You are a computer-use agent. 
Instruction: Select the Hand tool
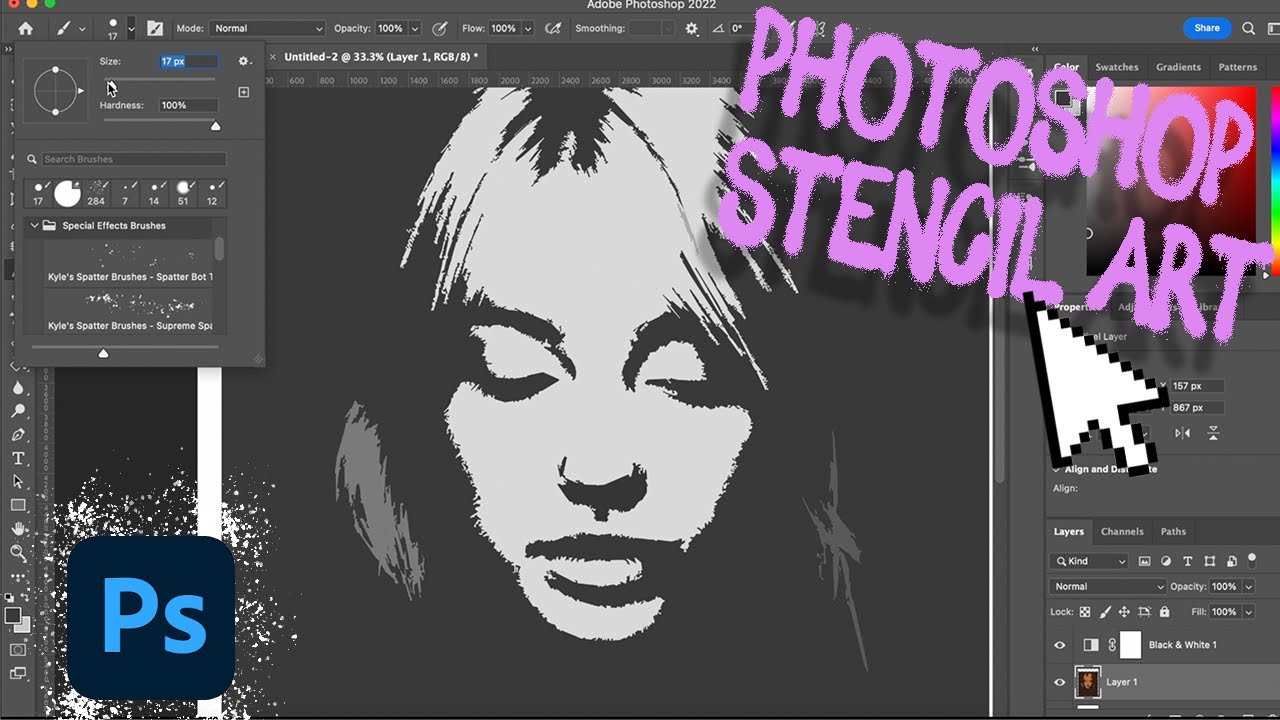tap(18, 529)
